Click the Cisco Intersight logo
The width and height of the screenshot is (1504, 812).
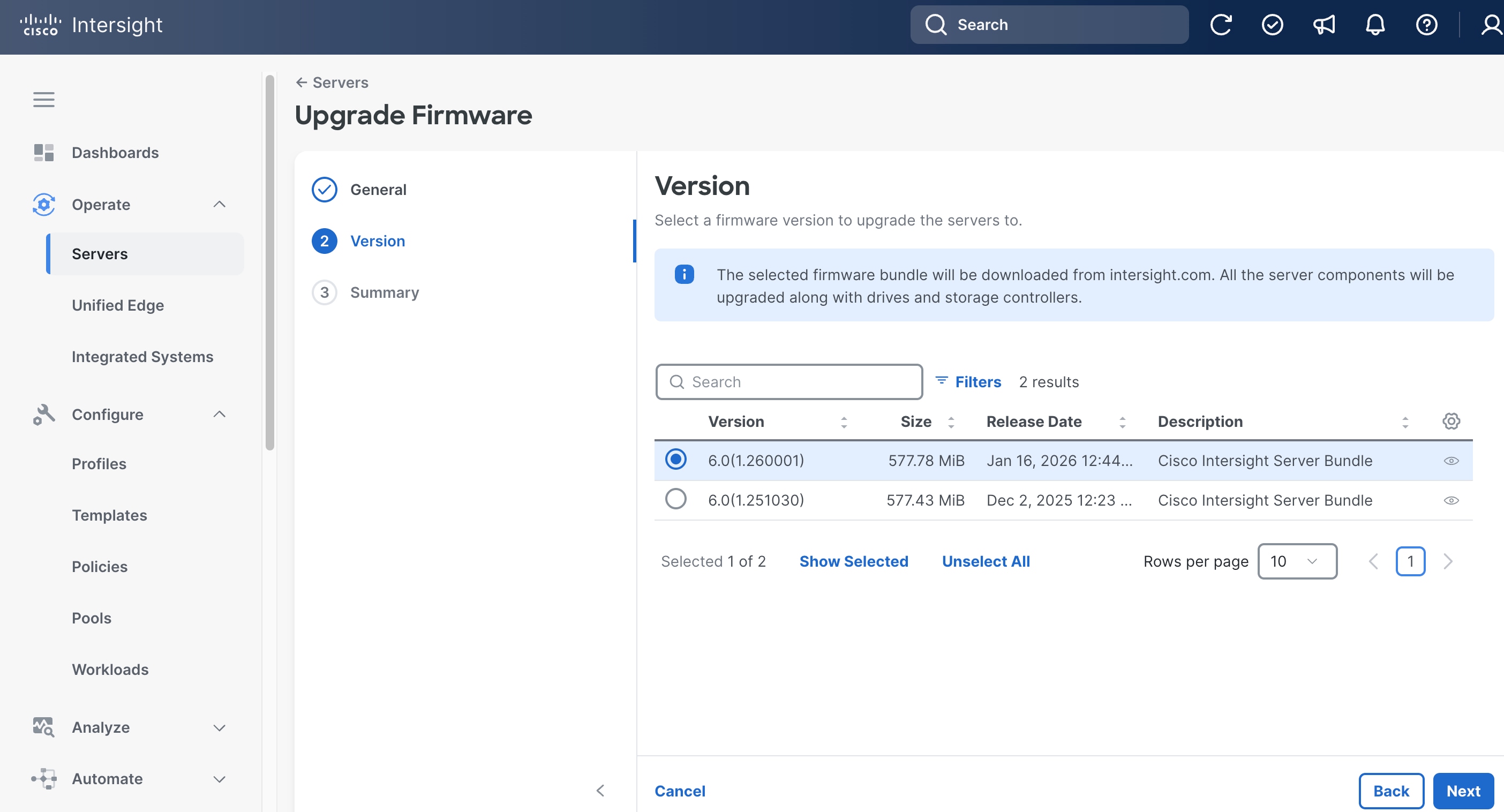tap(91, 25)
